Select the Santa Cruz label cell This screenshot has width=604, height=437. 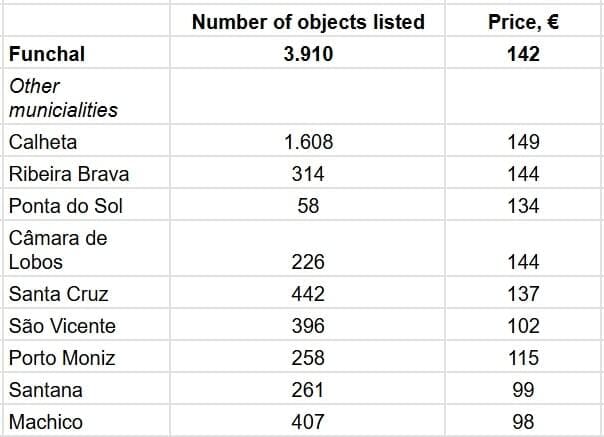click(58, 294)
